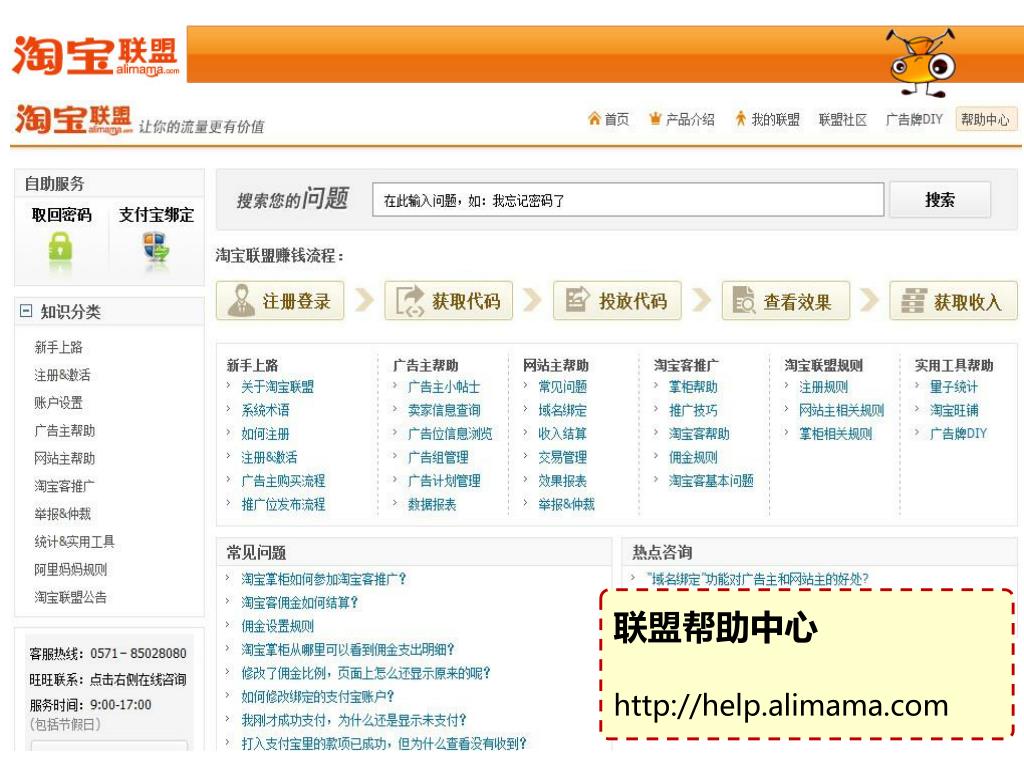The width and height of the screenshot is (1024, 768).
Task: Click the shield icon under 支付宝绑定
Action: [155, 248]
